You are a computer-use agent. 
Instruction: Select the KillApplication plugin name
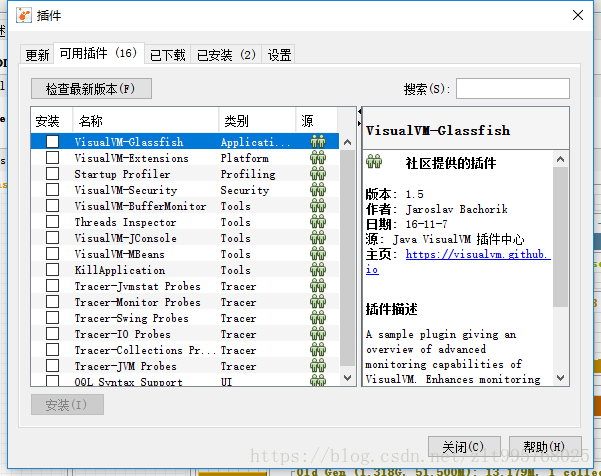point(120,270)
